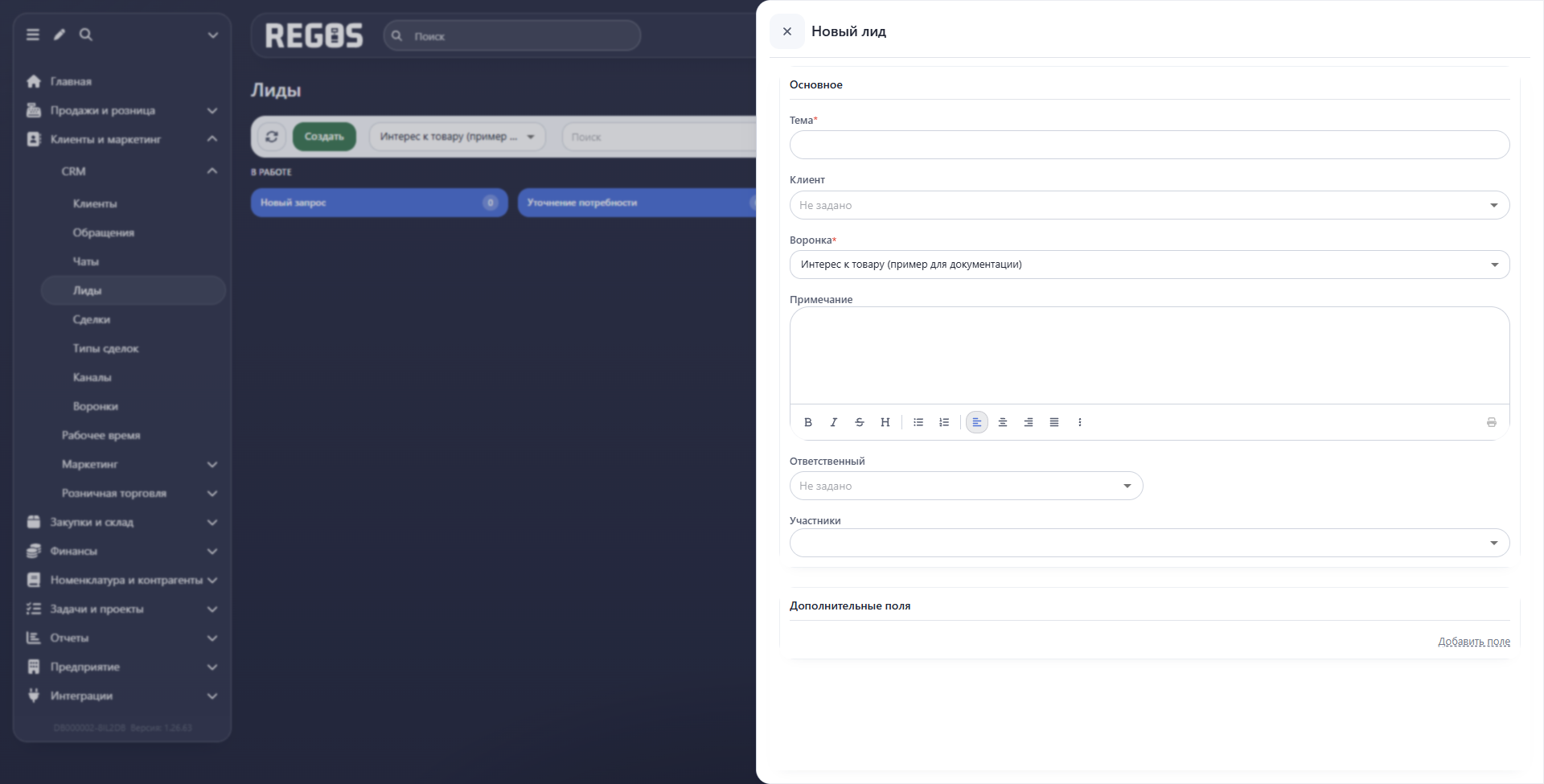Insert numbered list in note

click(x=944, y=422)
